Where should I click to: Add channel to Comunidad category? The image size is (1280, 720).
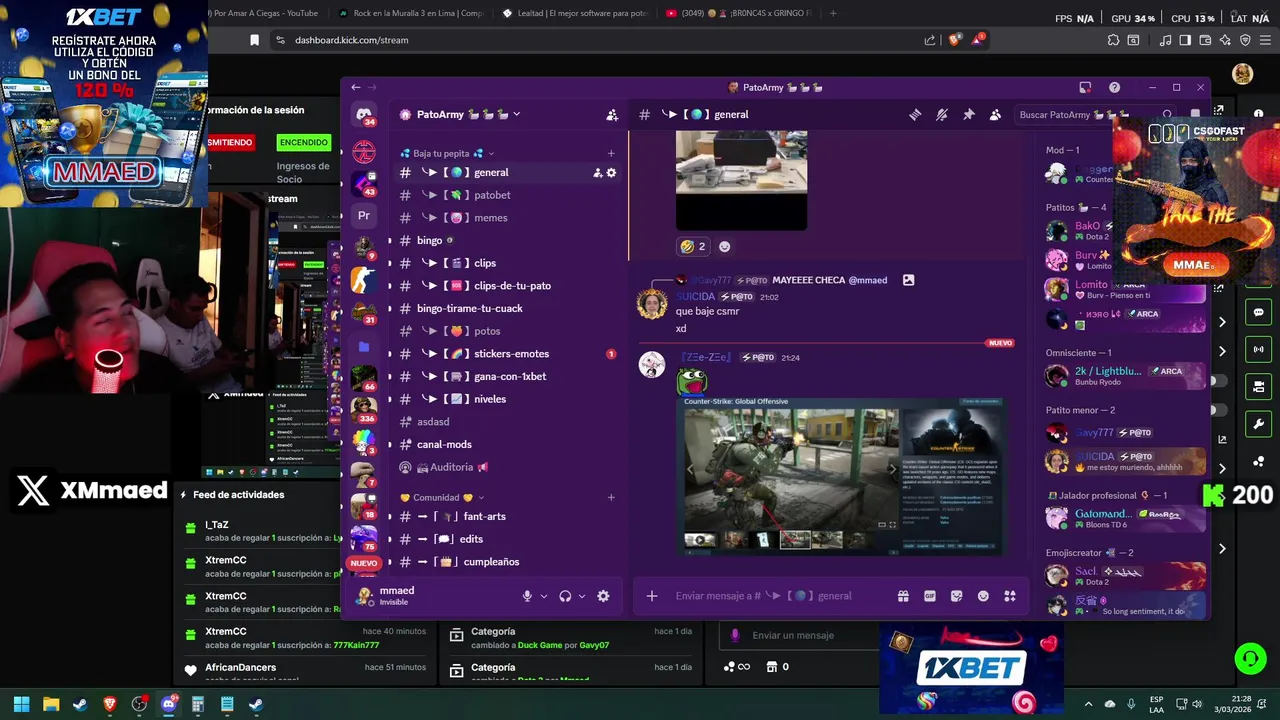[611, 497]
